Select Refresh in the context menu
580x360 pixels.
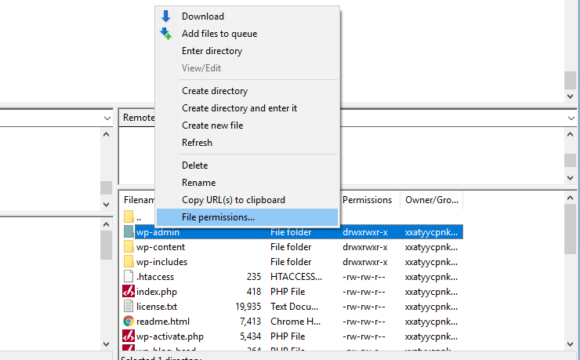click(x=197, y=143)
